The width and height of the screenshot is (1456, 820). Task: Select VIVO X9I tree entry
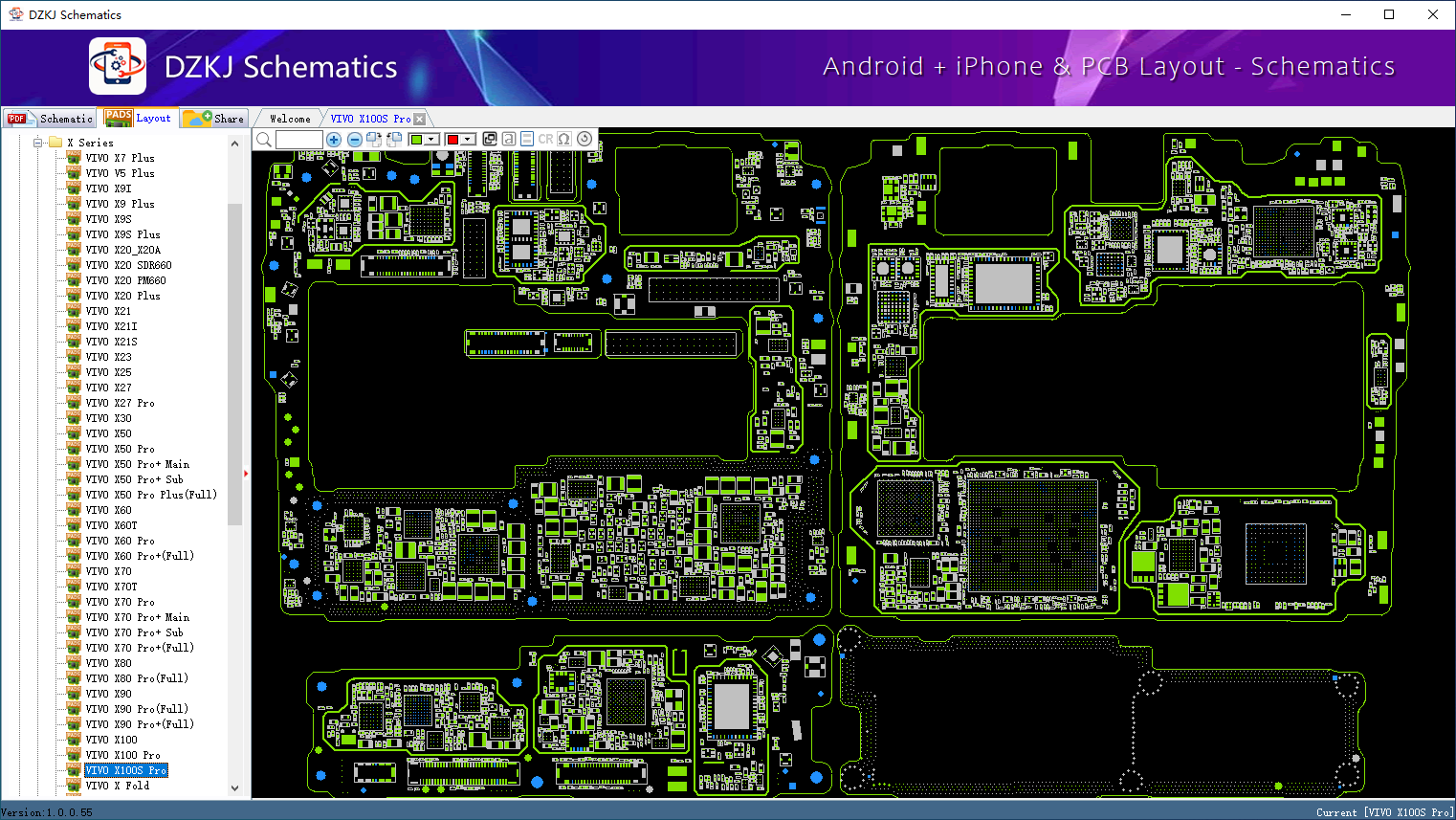(108, 188)
